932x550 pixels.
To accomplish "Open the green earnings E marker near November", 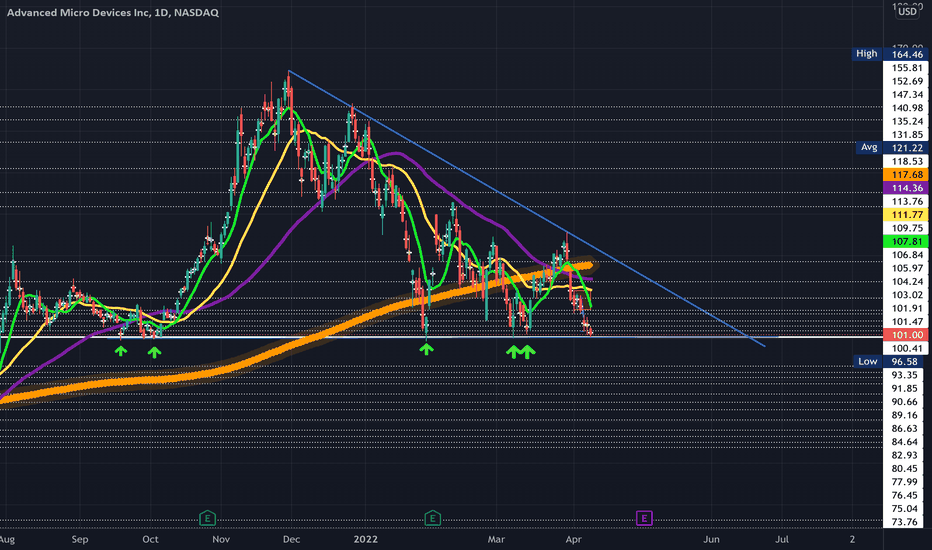I will click(x=207, y=518).
